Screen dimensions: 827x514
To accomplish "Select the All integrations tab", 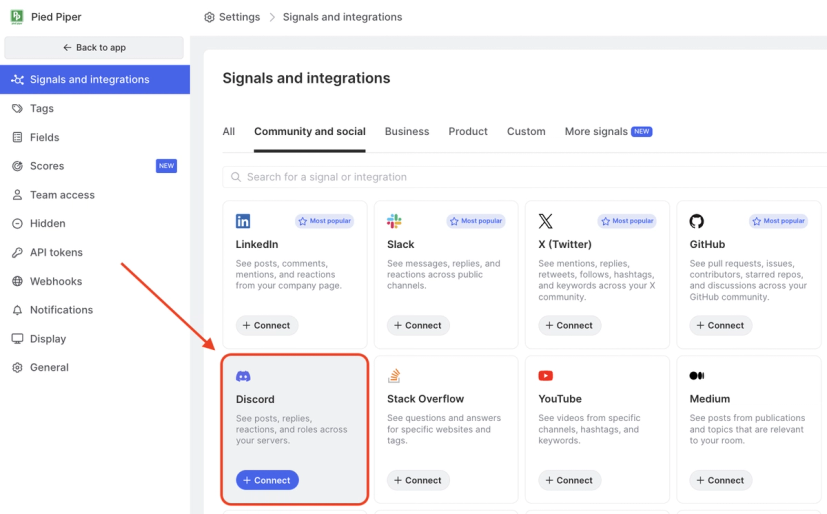I will [228, 131].
